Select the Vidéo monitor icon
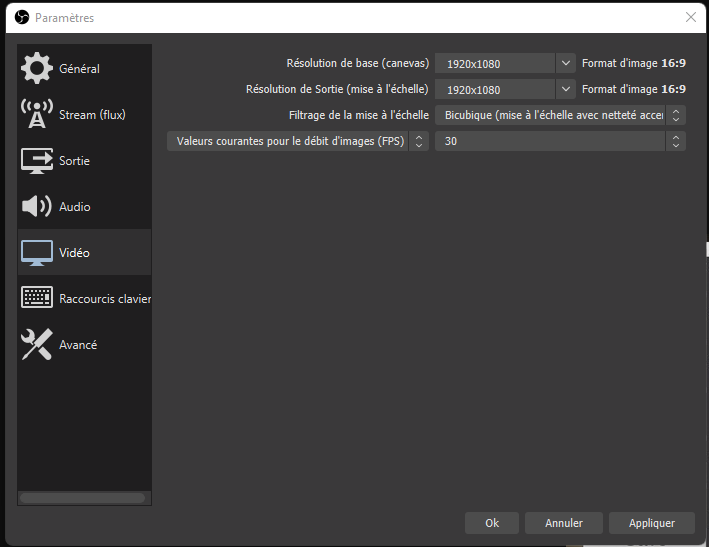 pyautogui.click(x=37, y=253)
